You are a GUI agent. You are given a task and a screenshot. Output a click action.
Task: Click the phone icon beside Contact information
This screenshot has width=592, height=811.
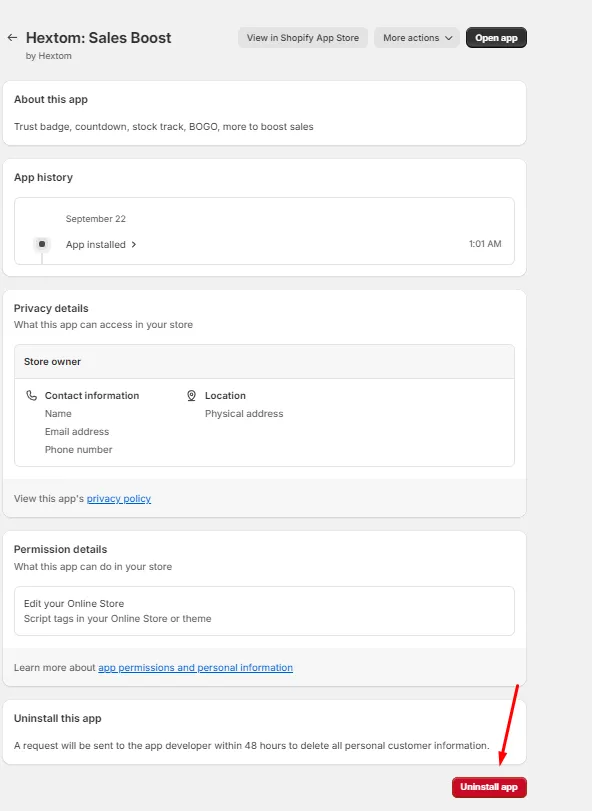(x=32, y=396)
